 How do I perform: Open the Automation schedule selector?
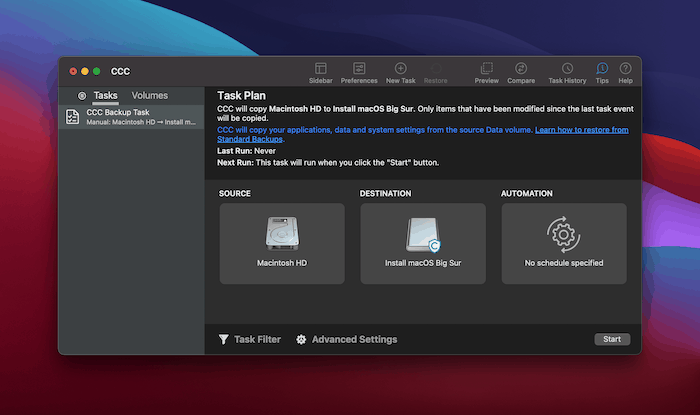tap(563, 241)
